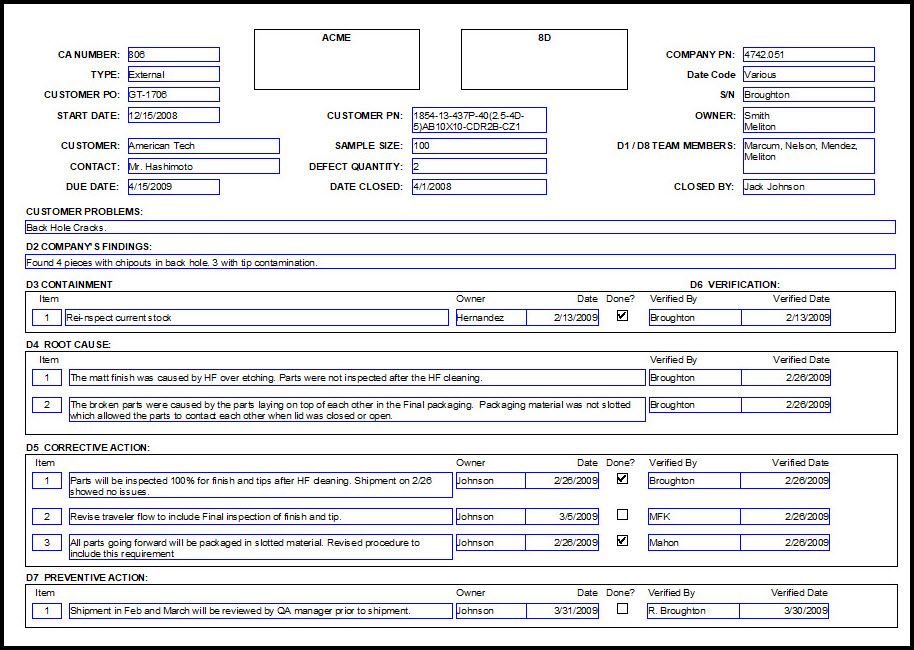Click the Contact field Mr. Hashimoto
Viewport: 914px width, 650px height.
[203, 166]
